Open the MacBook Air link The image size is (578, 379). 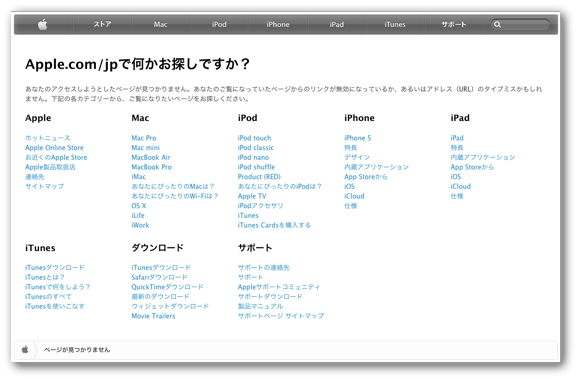[151, 157]
